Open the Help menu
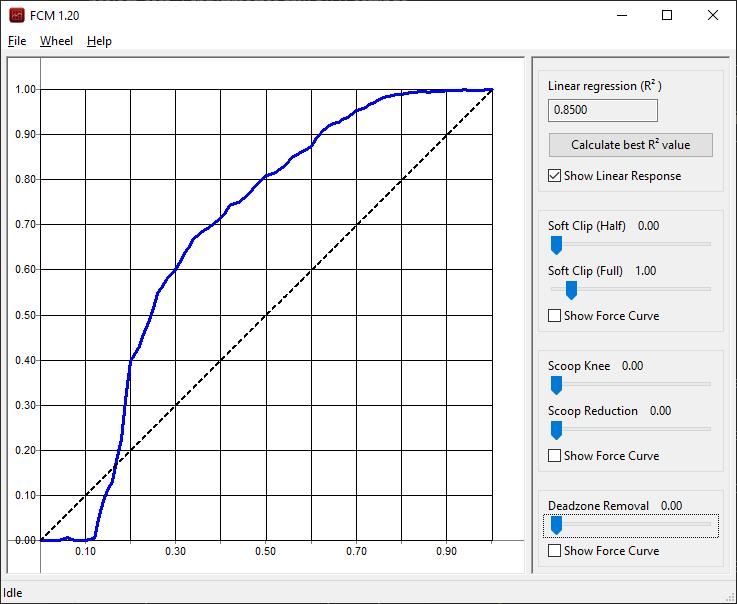Screen dimensions: 737x604 99,41
